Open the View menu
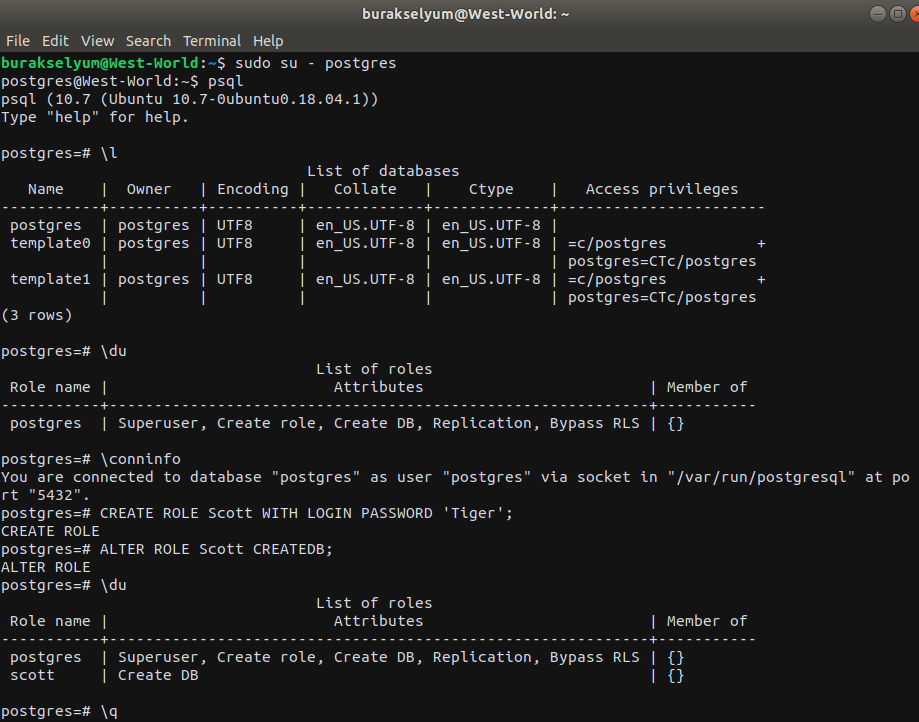The width and height of the screenshot is (919, 722). (97, 41)
